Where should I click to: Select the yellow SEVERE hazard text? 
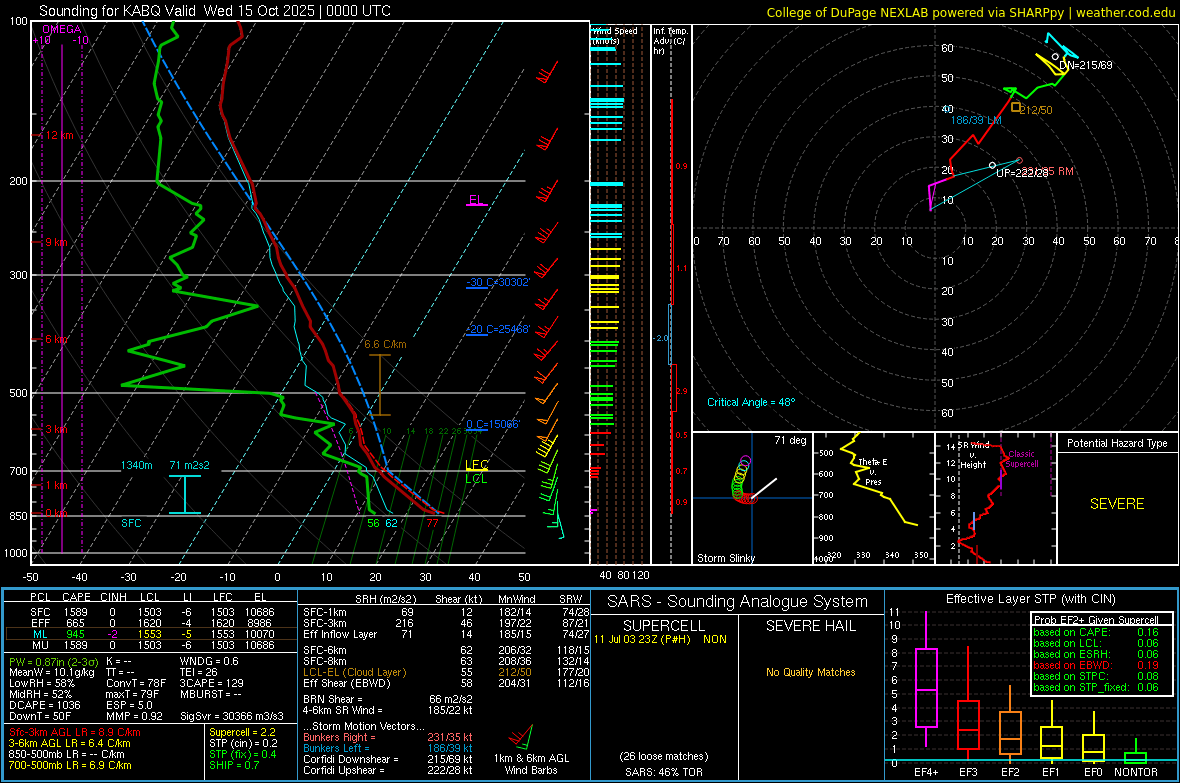1117,504
